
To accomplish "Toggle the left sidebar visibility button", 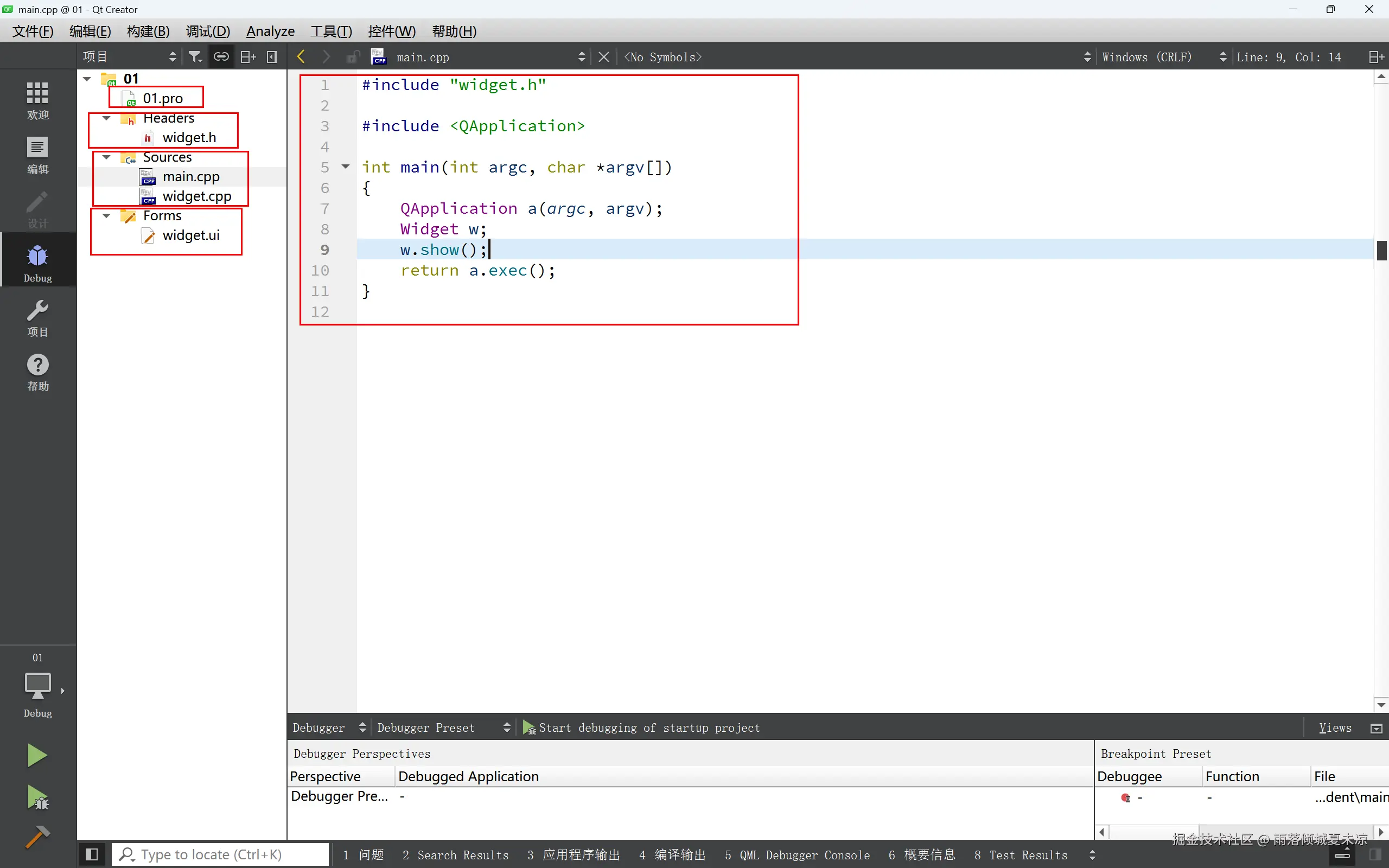I will pyautogui.click(x=91, y=854).
